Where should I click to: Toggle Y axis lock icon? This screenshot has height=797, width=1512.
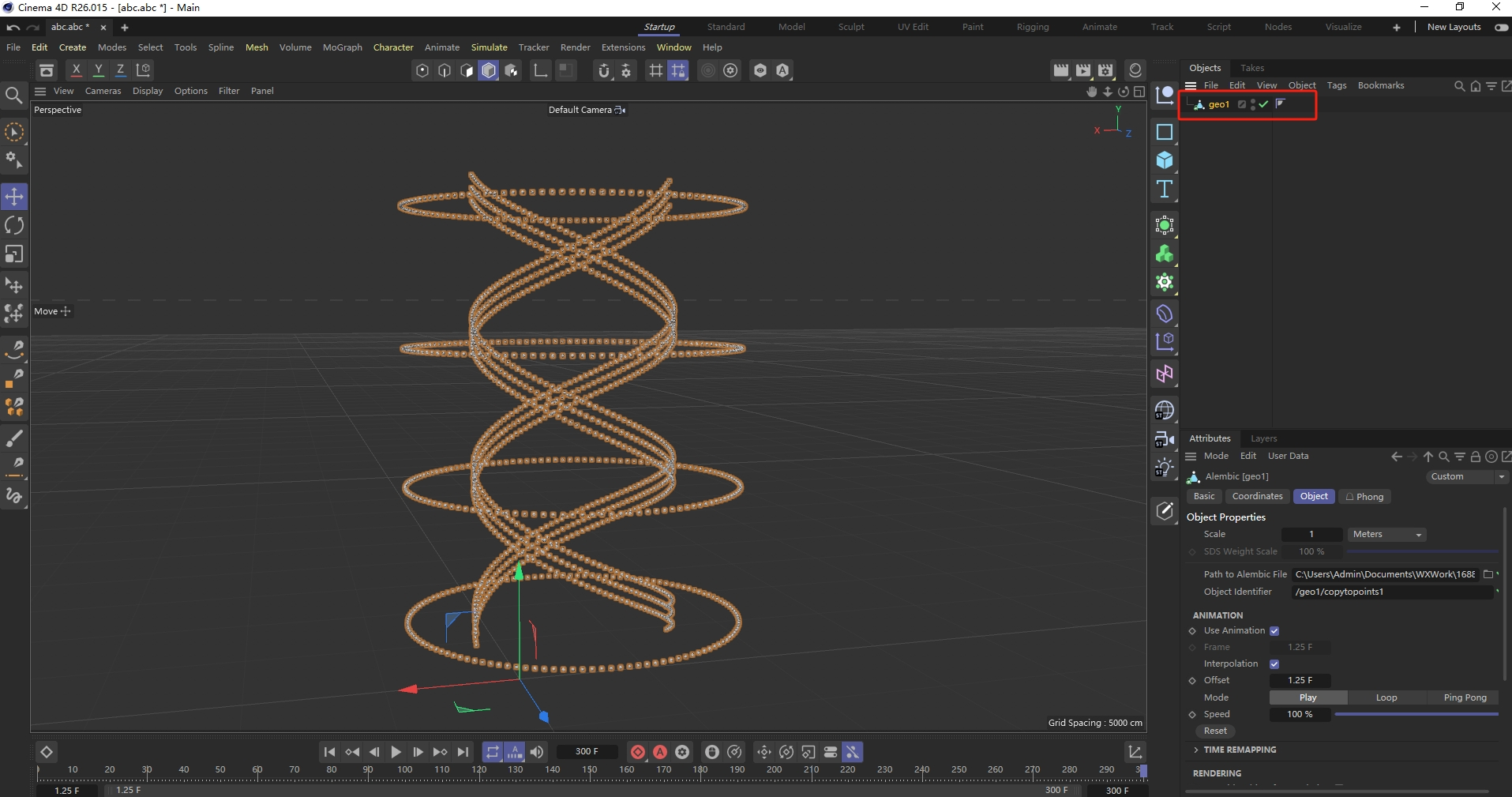[99, 70]
